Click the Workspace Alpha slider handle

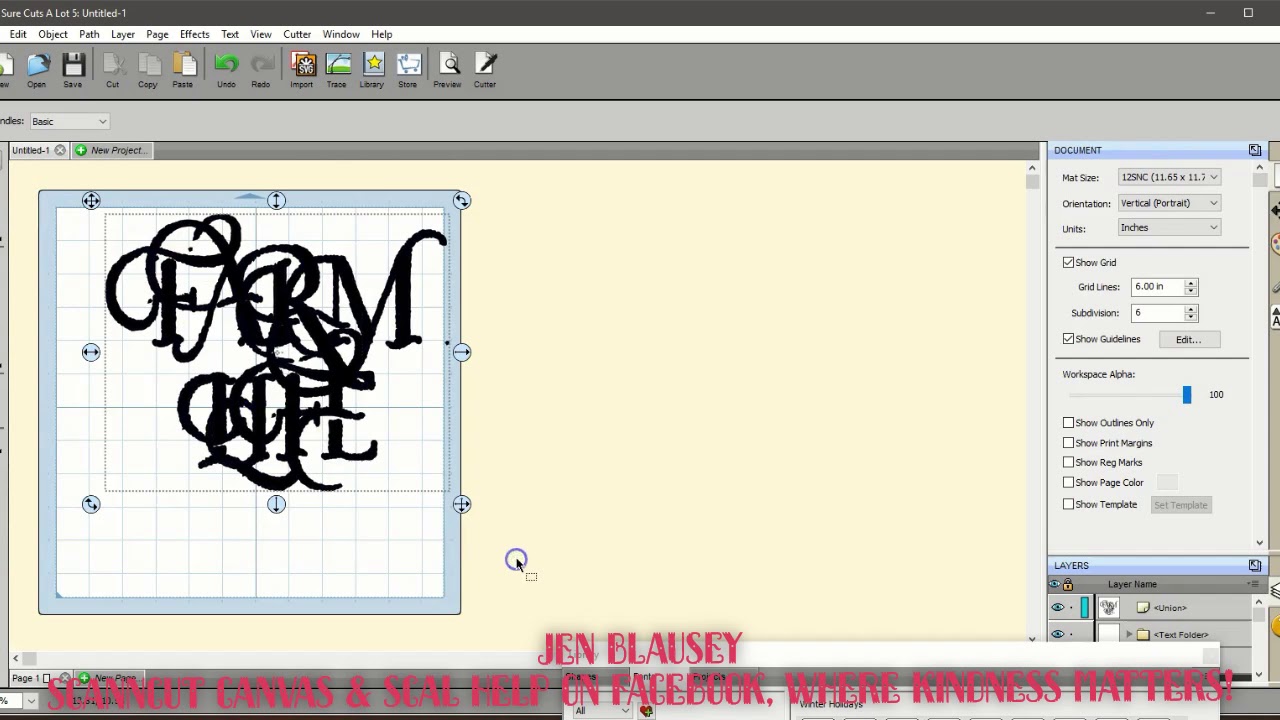(1187, 395)
